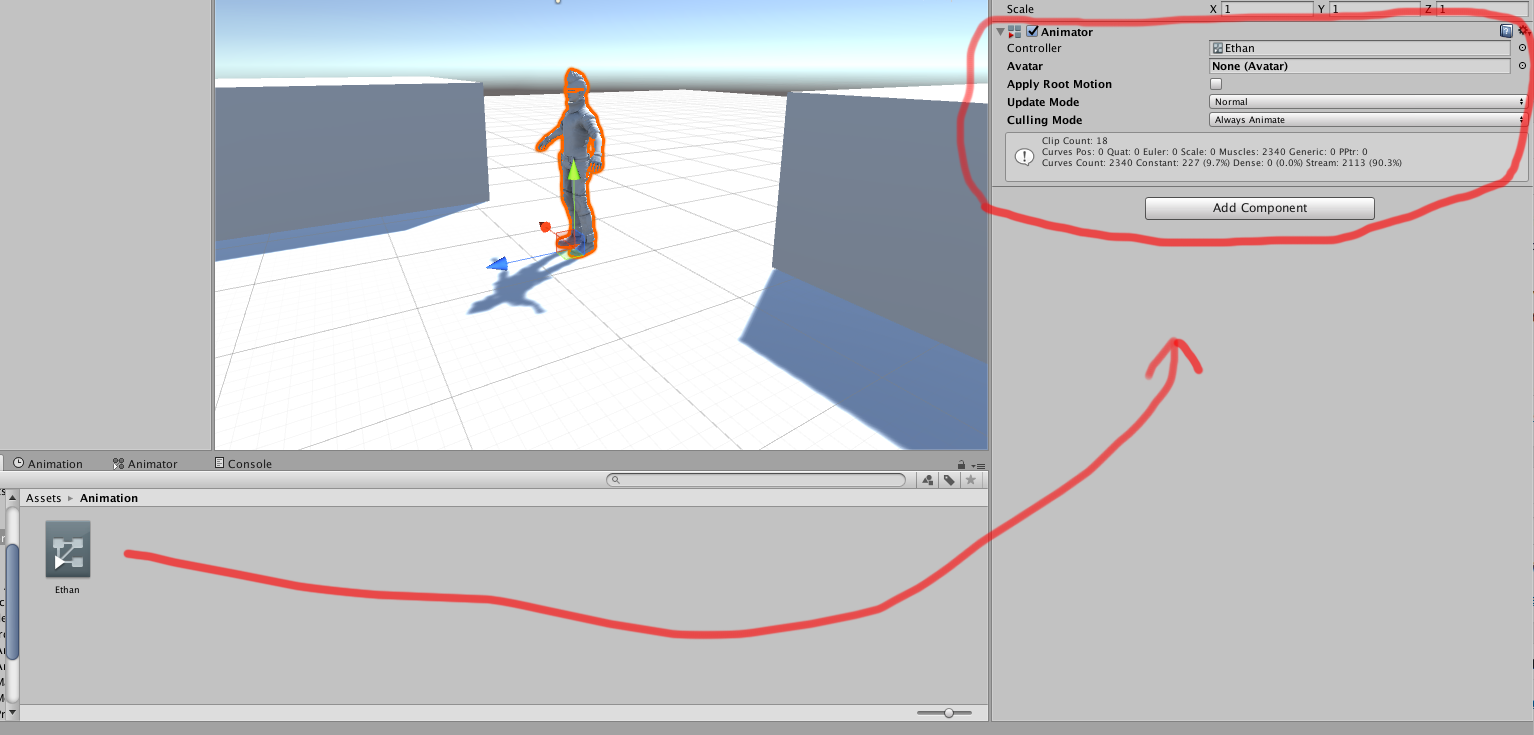Open the Avatar object picker circle

pos(1523,66)
